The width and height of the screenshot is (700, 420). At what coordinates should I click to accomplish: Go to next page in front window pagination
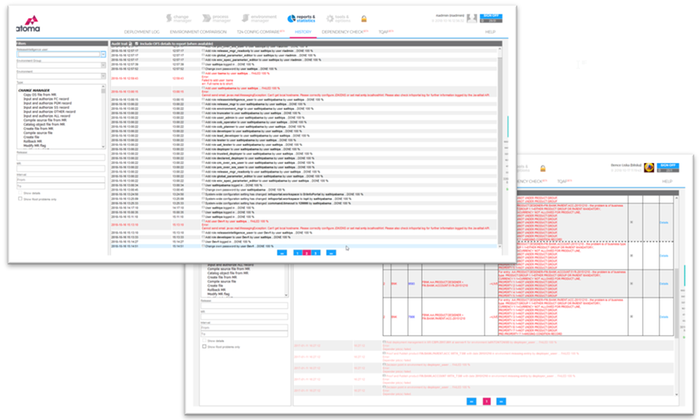click(x=502, y=399)
